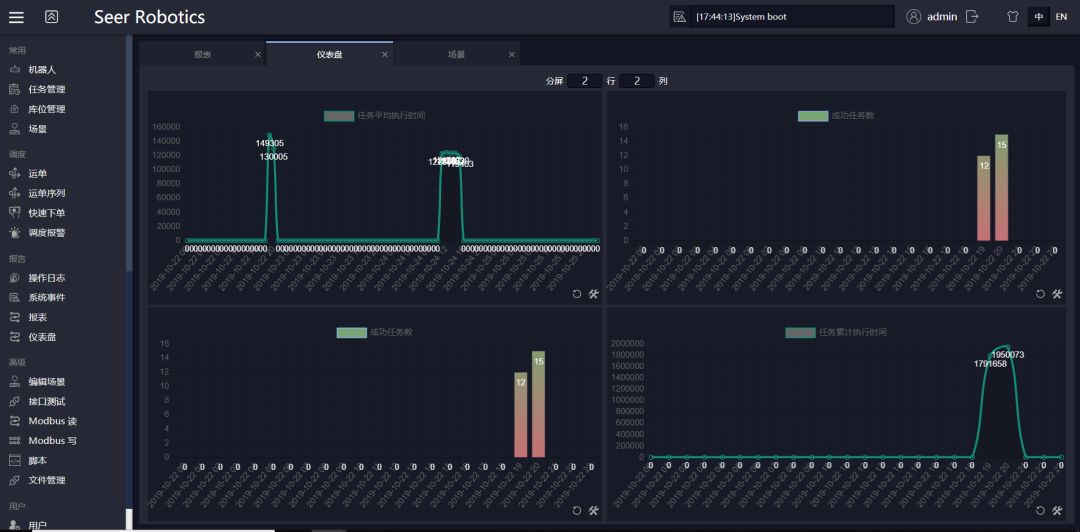
Task: Switch to the 报表 tab
Action: click(x=203, y=54)
